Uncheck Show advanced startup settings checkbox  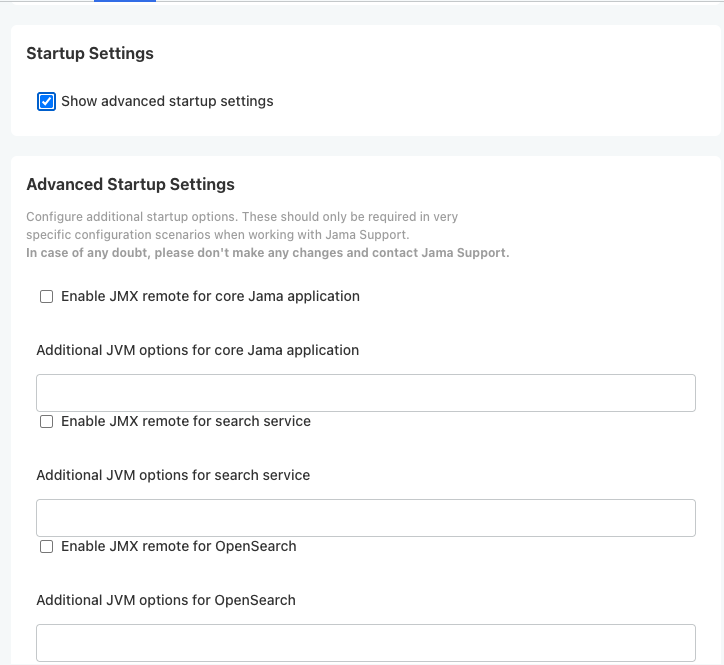pyautogui.click(x=46, y=102)
